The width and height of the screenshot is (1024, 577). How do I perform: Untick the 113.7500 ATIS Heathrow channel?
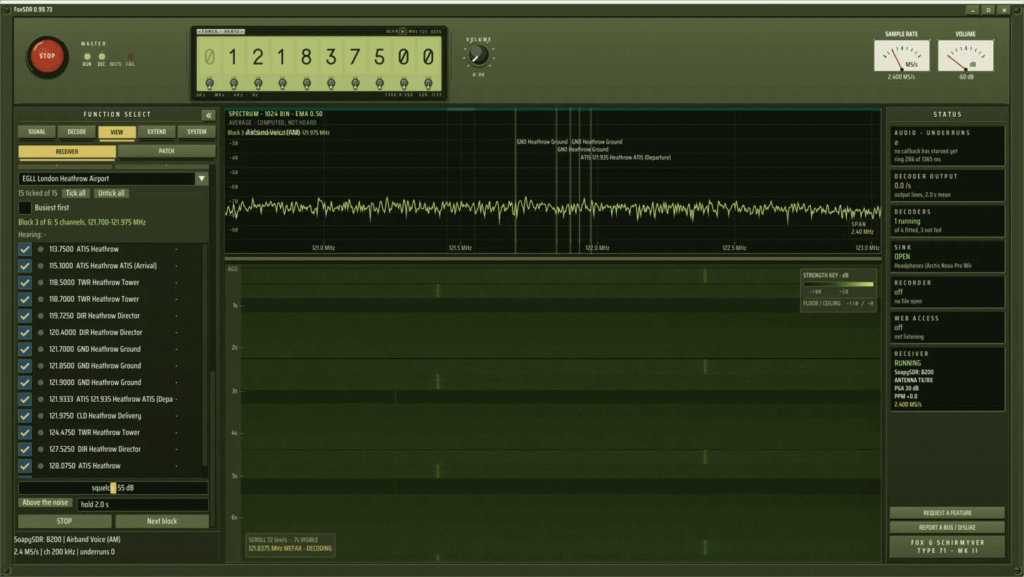point(25,249)
